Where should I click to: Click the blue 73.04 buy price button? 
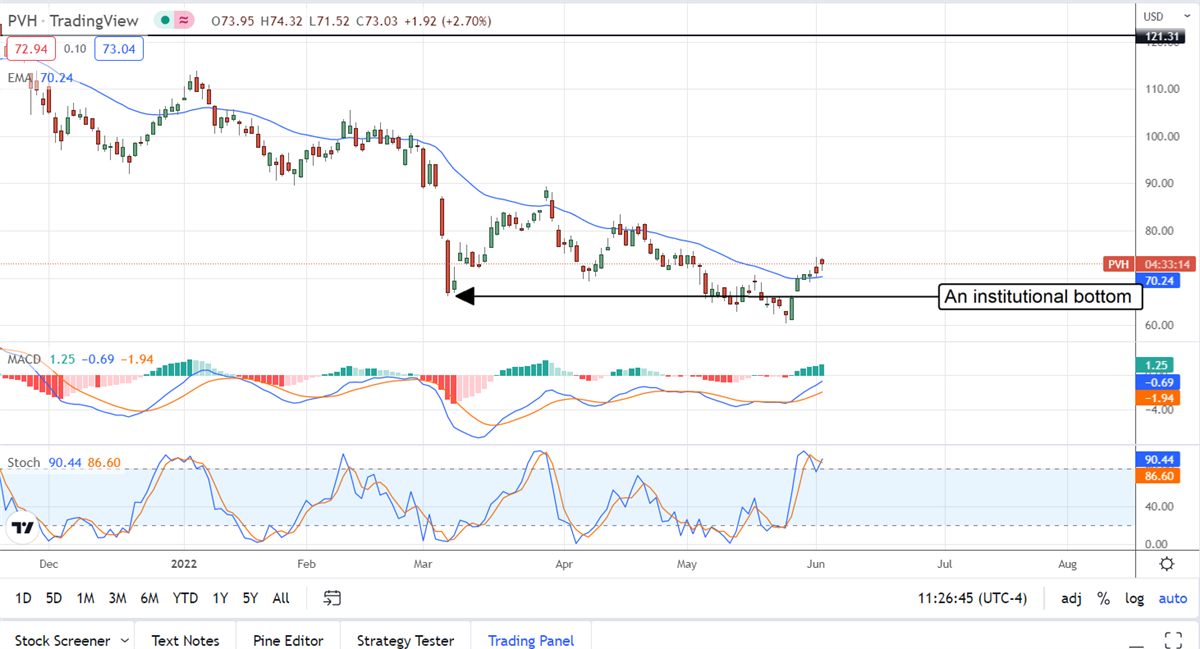(x=118, y=48)
